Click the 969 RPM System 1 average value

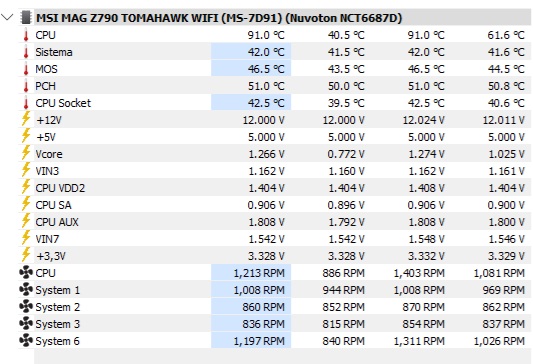click(504, 290)
